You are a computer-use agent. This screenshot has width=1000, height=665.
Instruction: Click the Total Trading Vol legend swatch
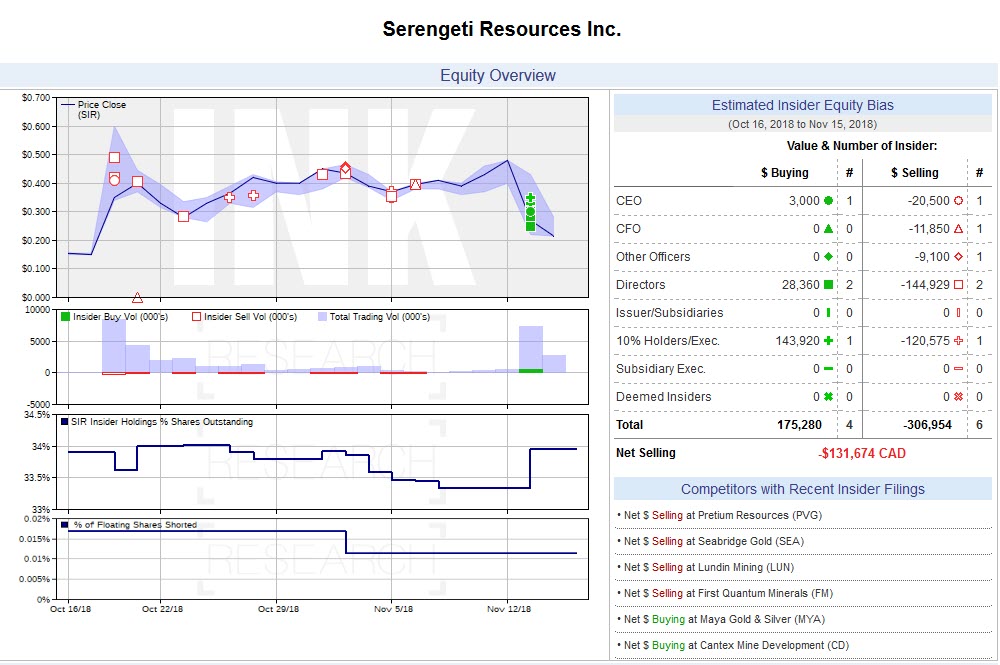pos(320,317)
